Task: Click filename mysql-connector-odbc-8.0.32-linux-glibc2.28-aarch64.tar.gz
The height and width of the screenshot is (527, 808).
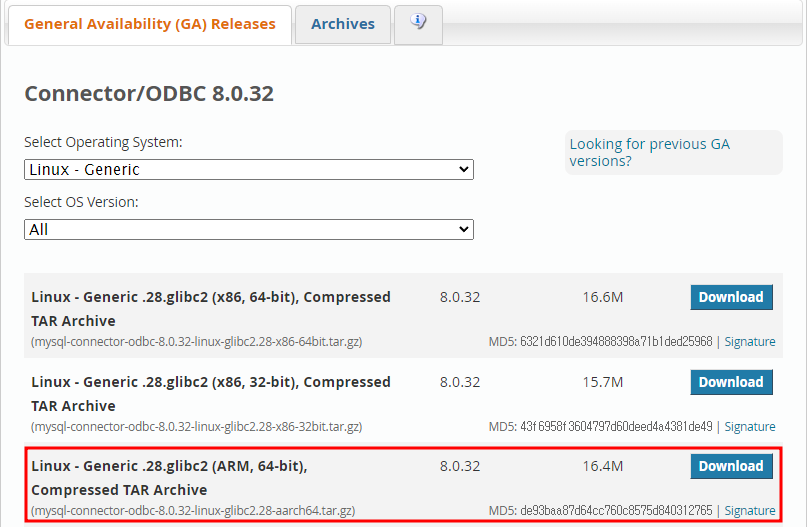Action: [193, 511]
